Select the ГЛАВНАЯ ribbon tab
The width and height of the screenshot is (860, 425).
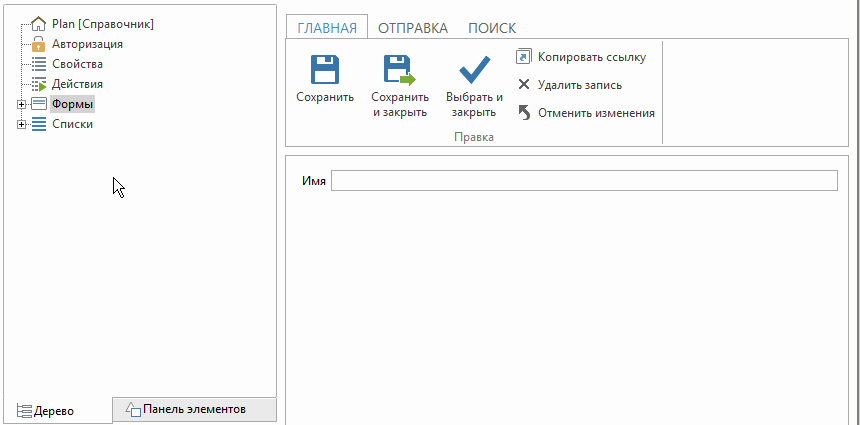(327, 28)
